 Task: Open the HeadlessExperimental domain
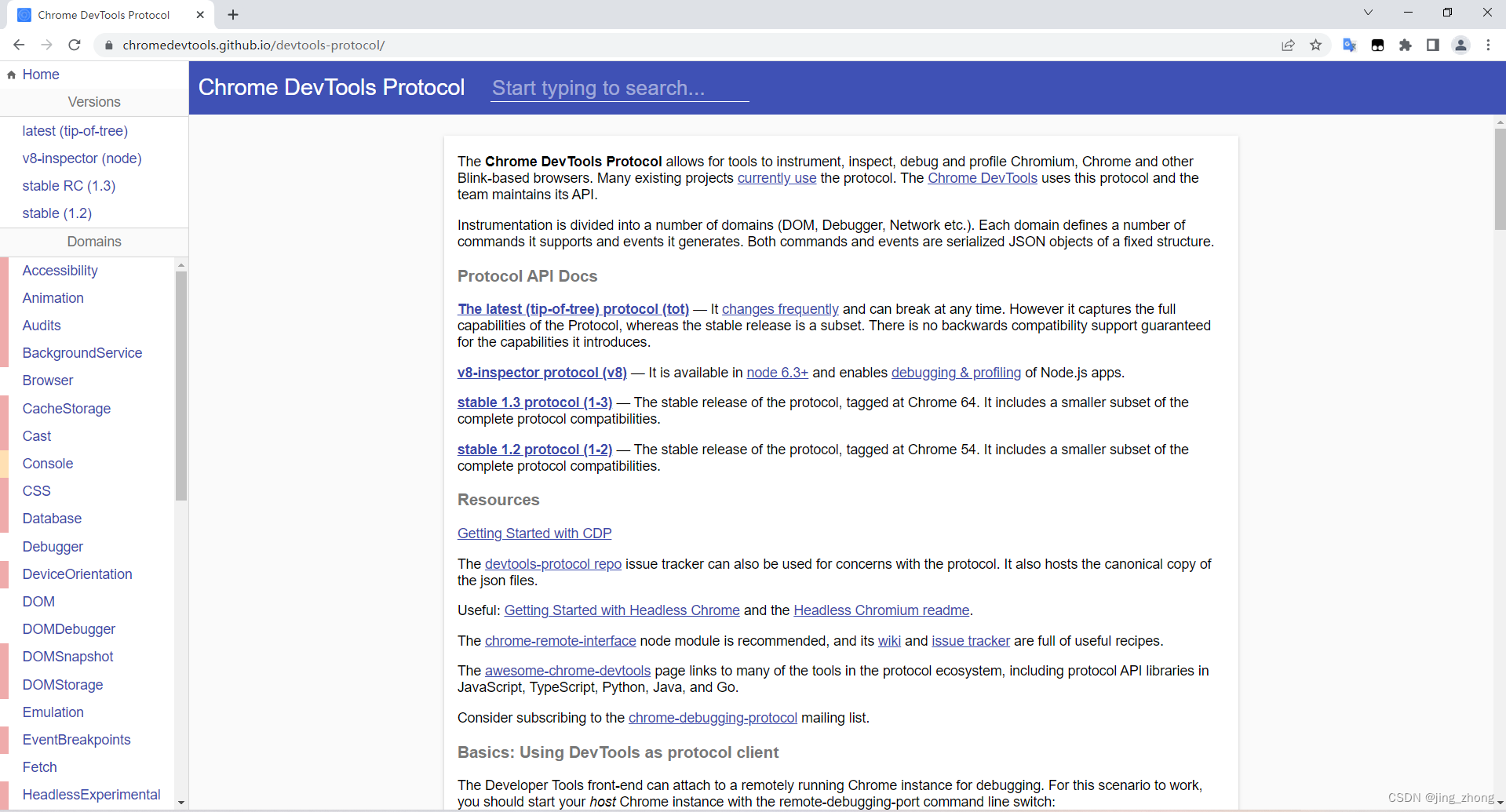91,795
